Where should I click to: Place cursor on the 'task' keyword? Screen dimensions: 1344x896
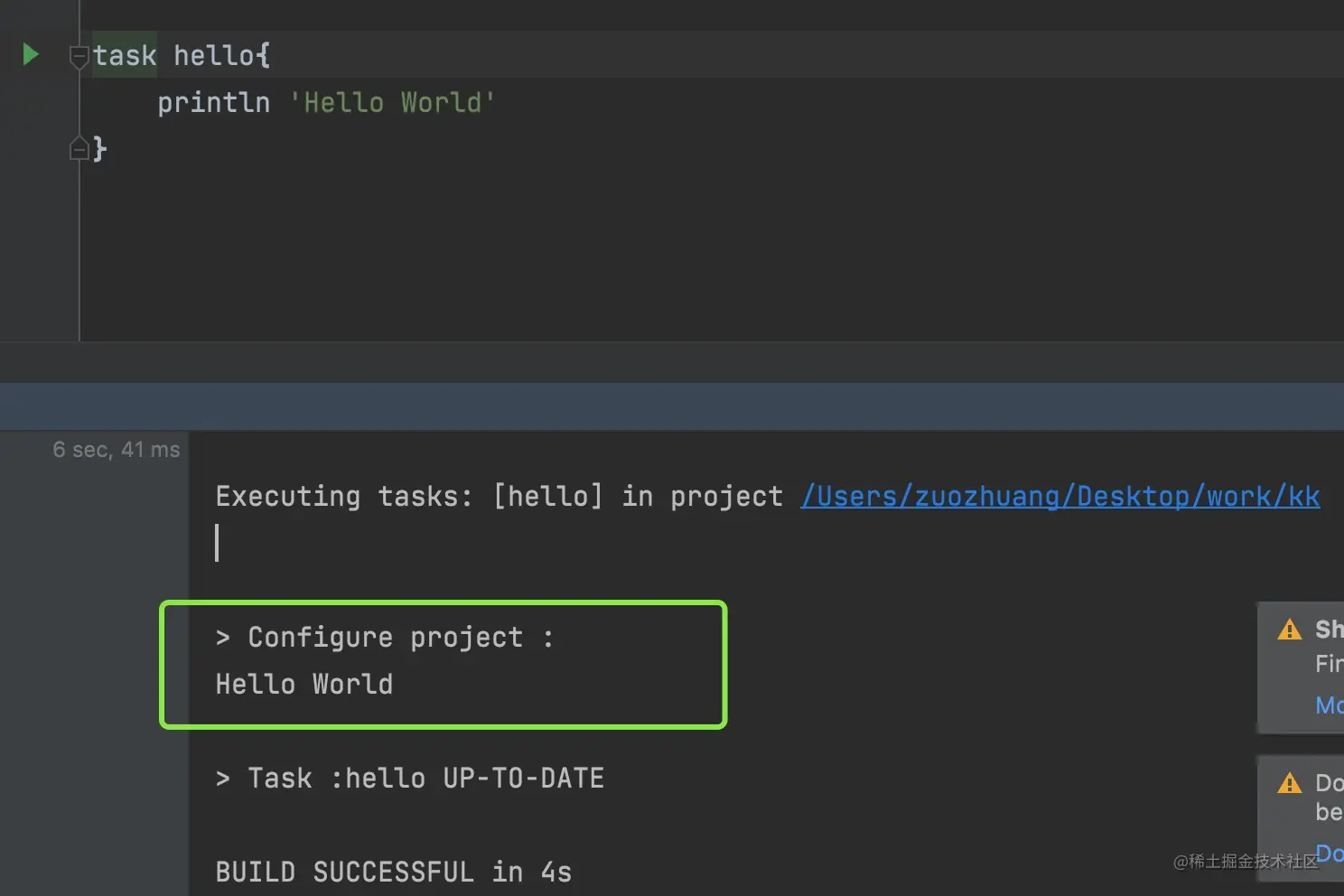(x=125, y=55)
